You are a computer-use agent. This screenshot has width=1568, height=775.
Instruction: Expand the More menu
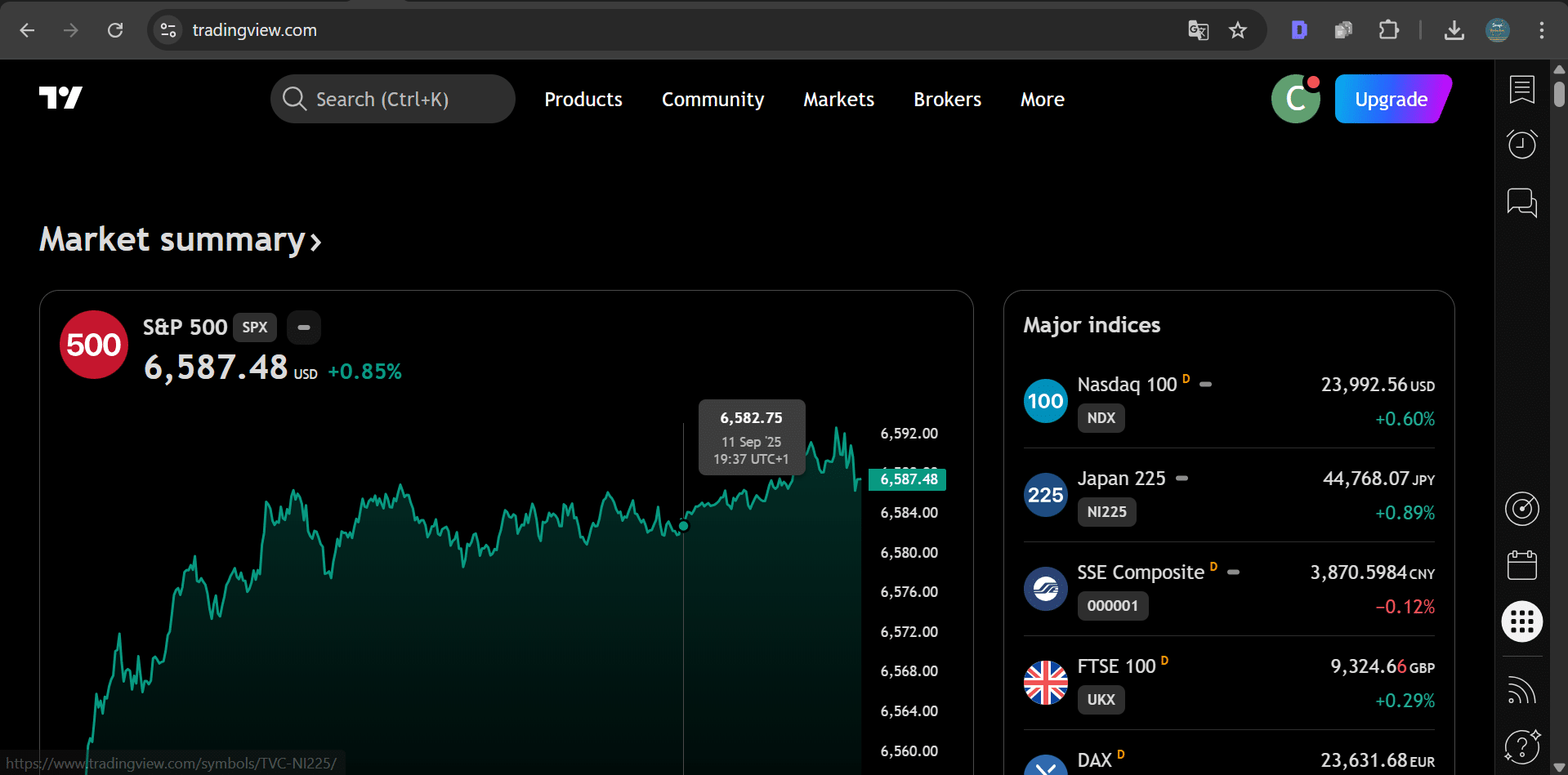(1042, 100)
